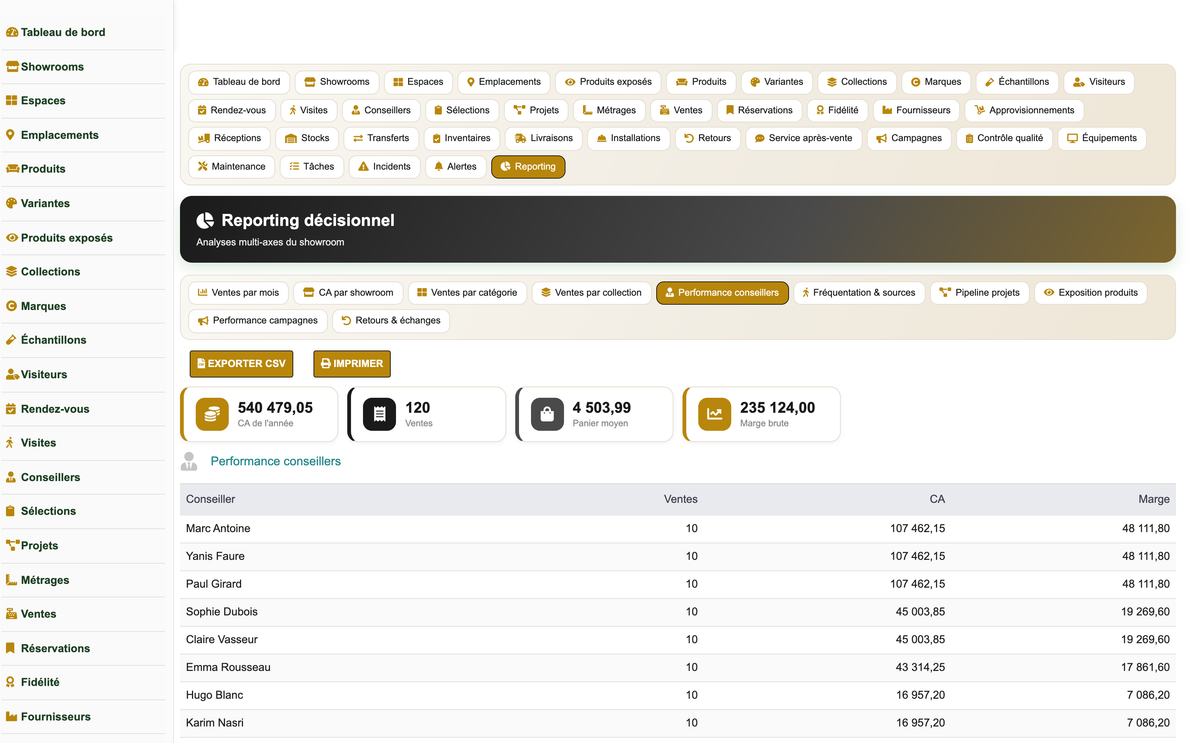Open the Incidents warning navigation chip
The height and width of the screenshot is (743, 1200).
385,167
